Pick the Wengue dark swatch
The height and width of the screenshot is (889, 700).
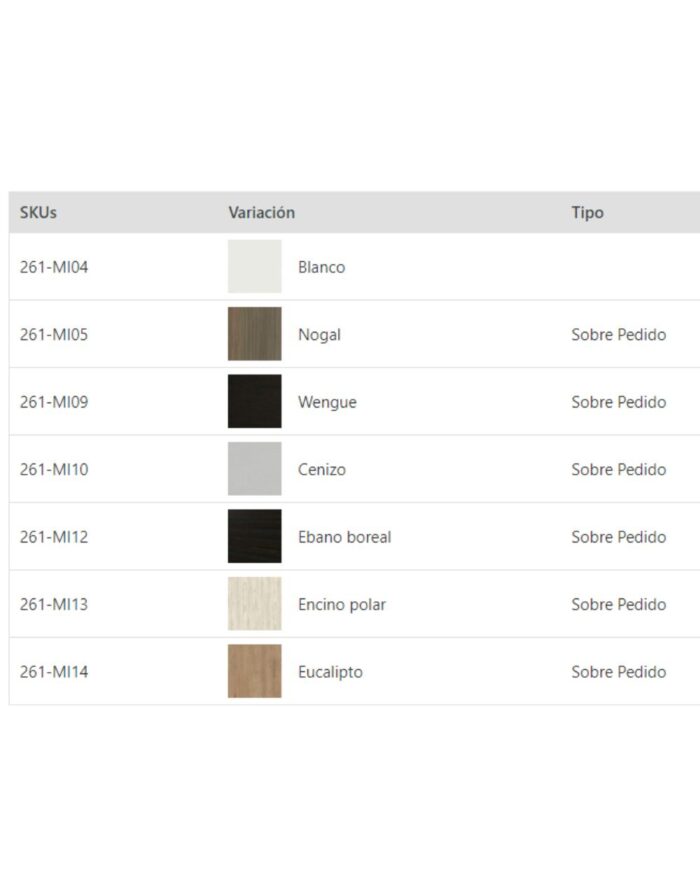coord(254,402)
